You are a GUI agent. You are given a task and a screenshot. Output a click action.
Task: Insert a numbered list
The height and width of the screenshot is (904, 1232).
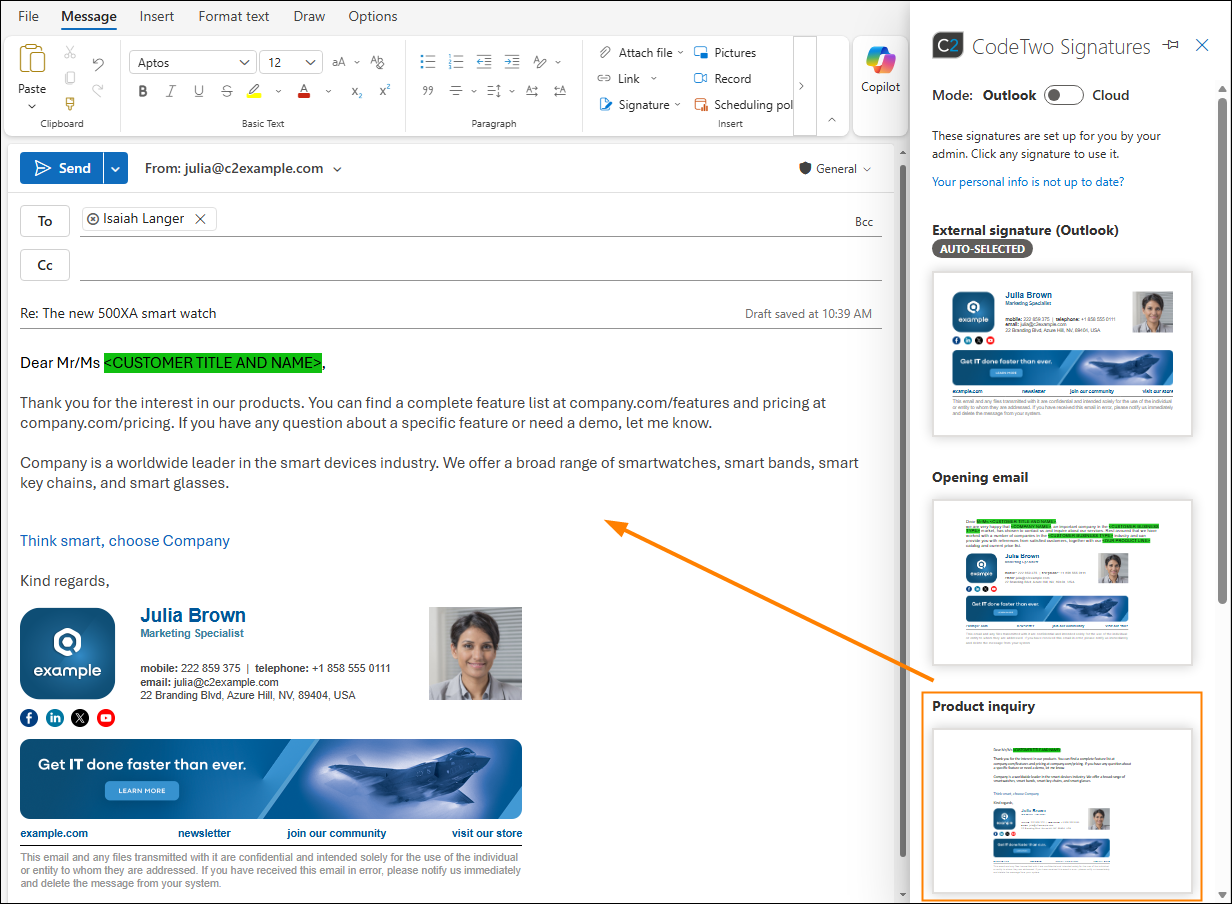(x=456, y=62)
